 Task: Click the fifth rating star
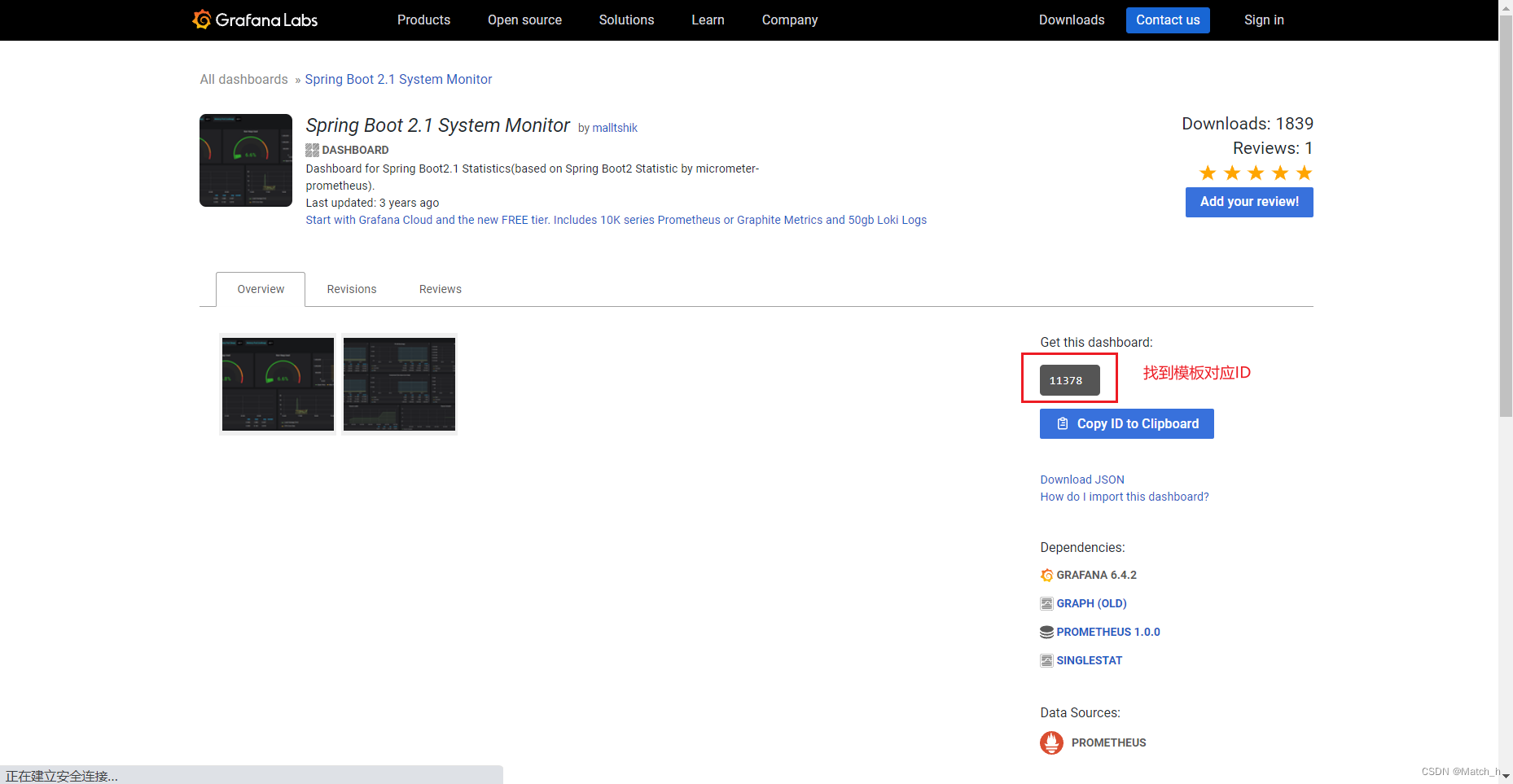coord(1304,173)
